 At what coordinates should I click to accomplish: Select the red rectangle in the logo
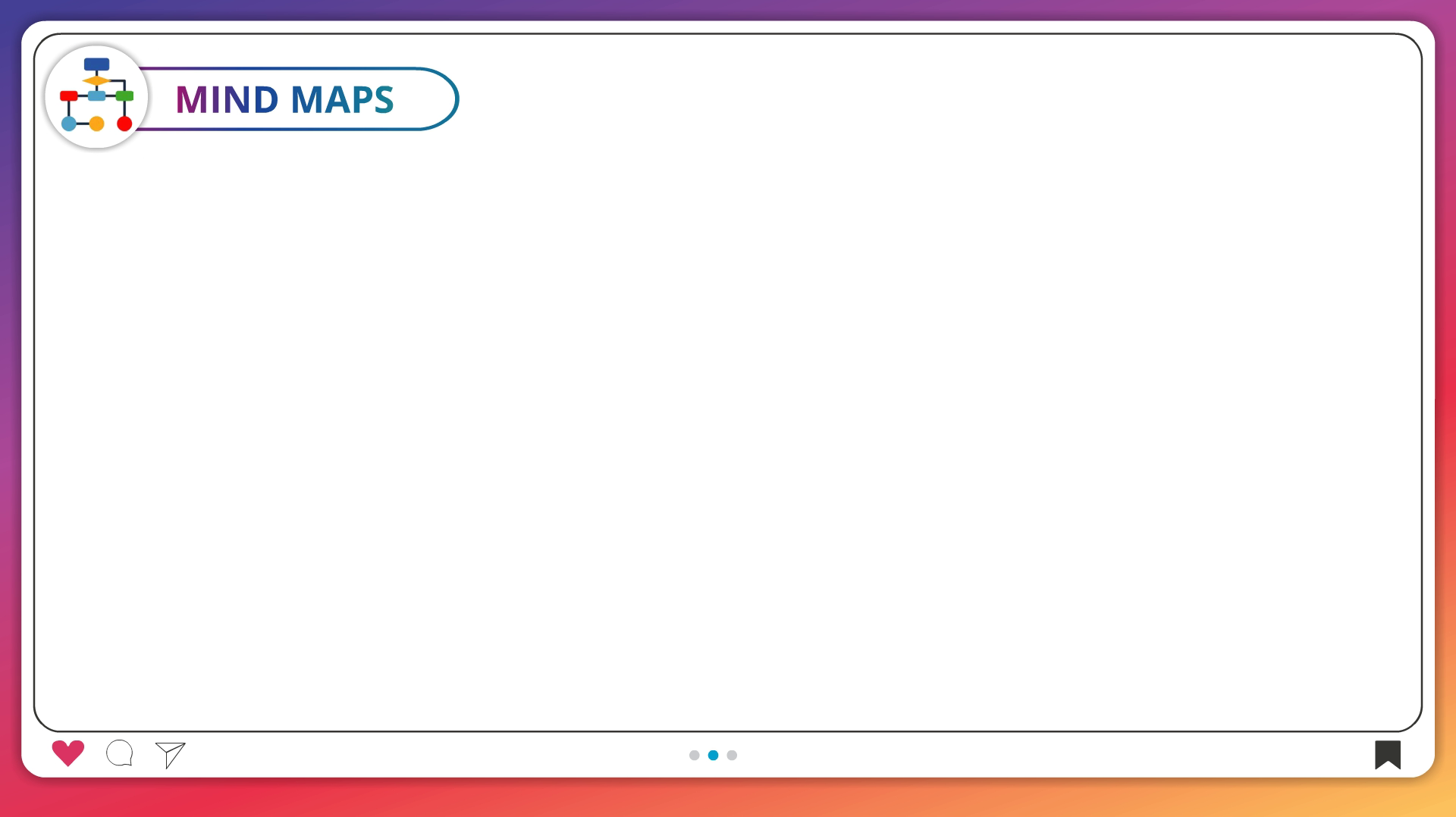[x=68, y=96]
